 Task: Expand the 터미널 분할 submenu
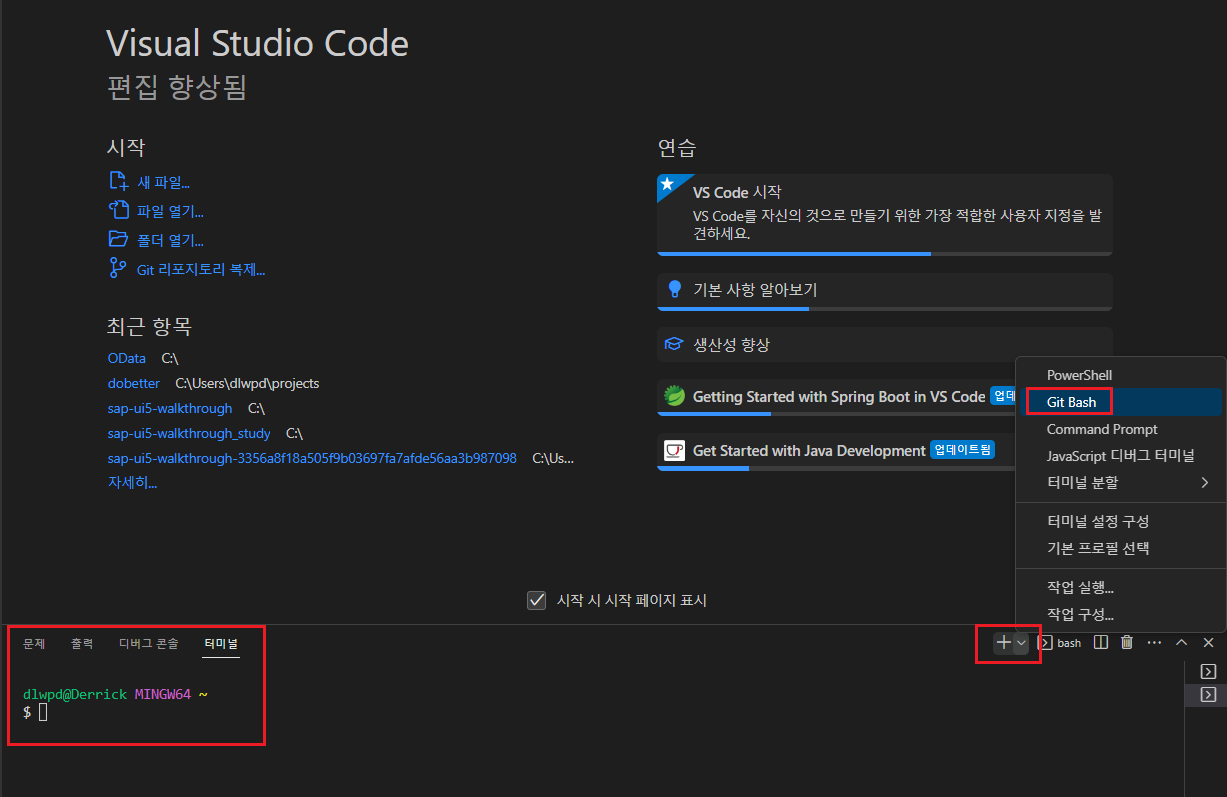click(x=1120, y=482)
